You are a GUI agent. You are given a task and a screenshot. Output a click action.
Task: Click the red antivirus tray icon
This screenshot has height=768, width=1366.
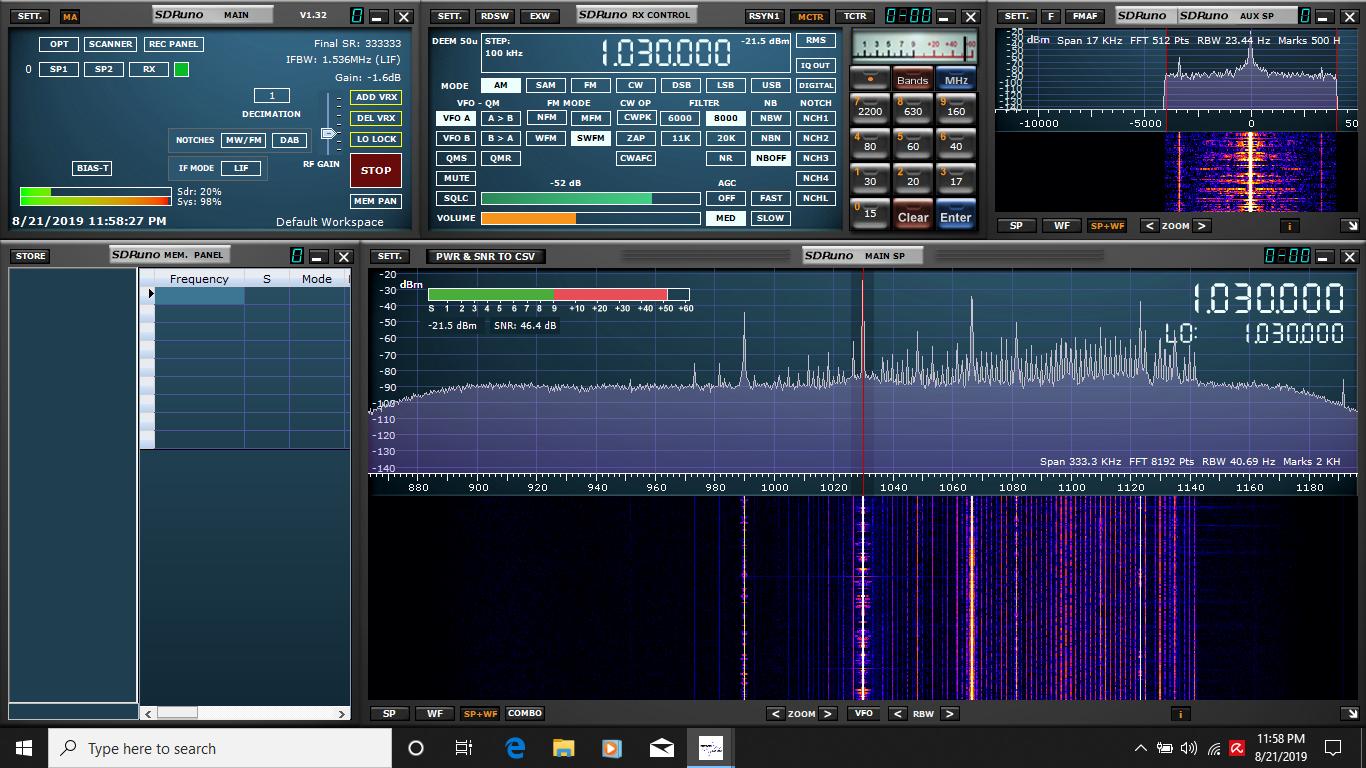[1237, 748]
